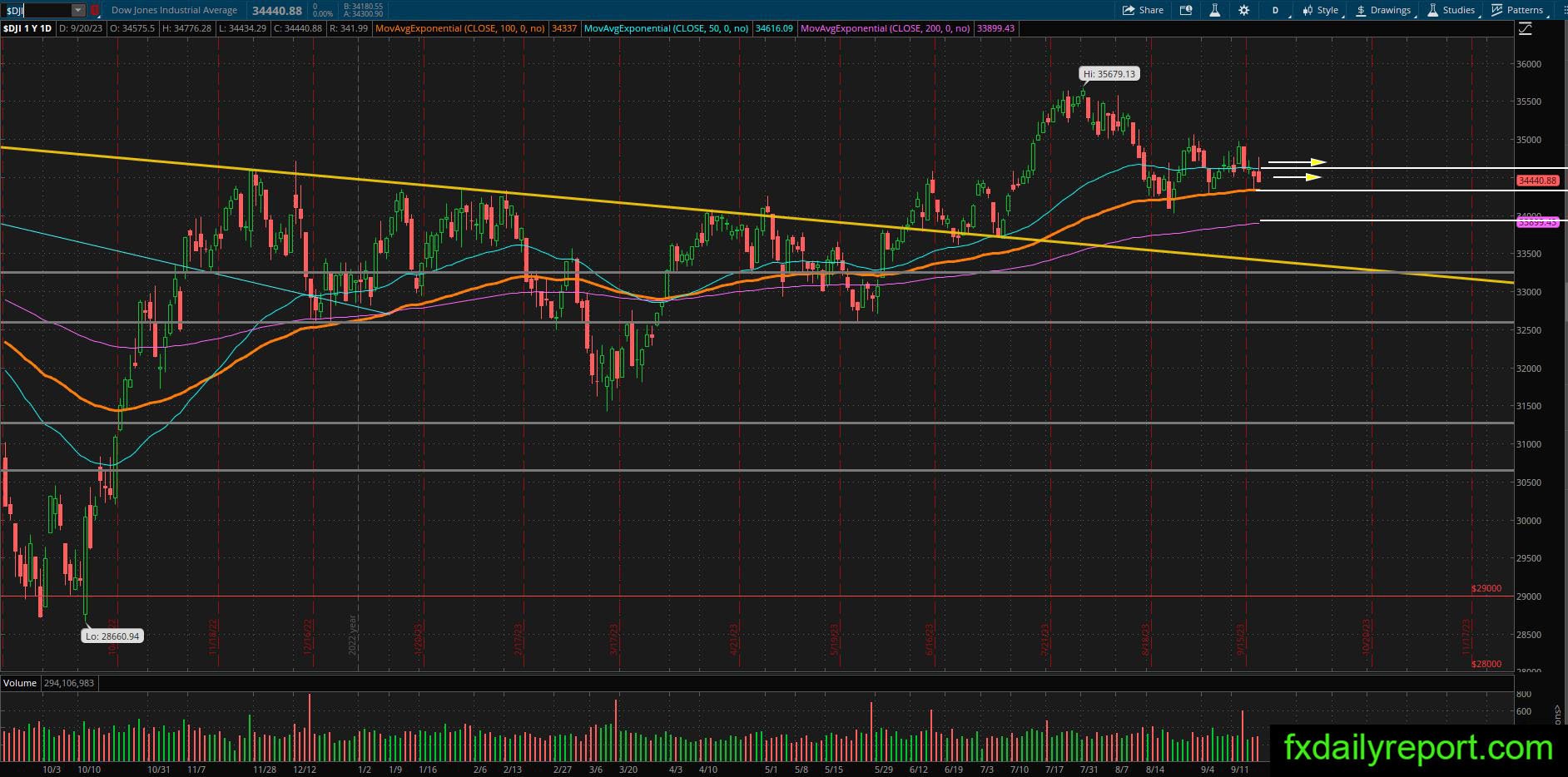Open the Patterns menu
The height and width of the screenshot is (777, 1568).
(1518, 10)
